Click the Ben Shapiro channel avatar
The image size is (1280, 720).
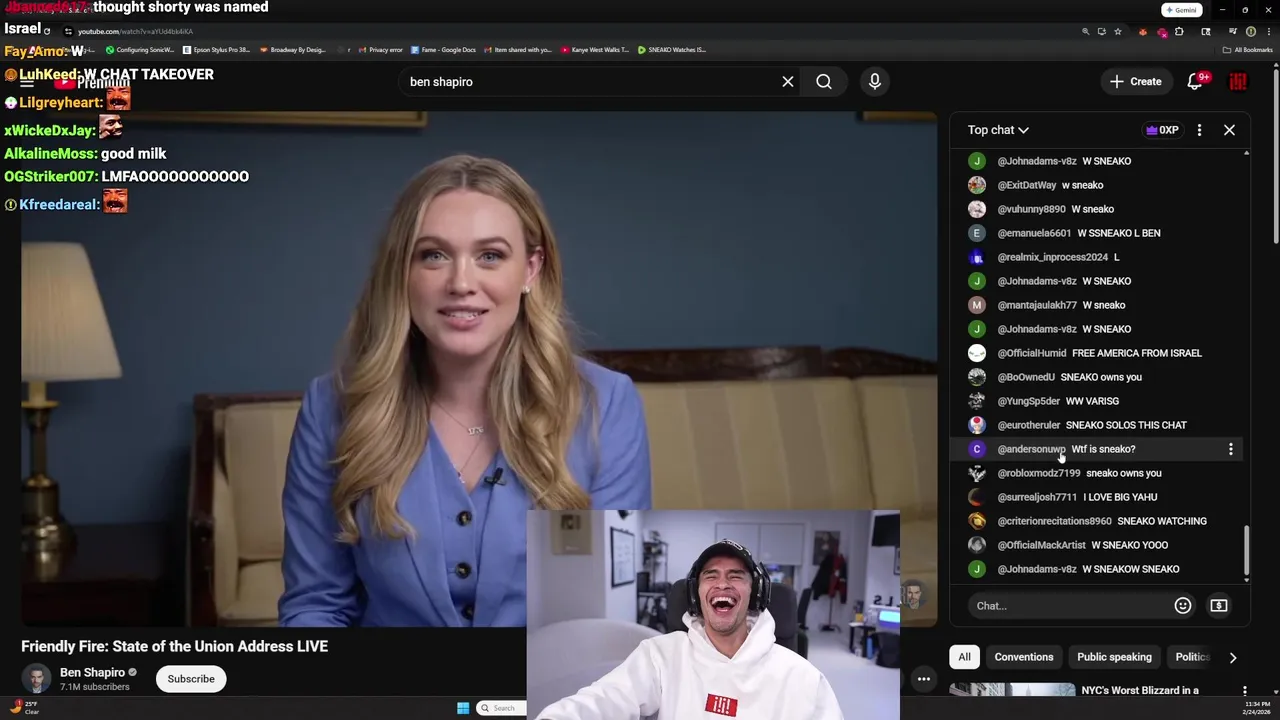tap(36, 678)
